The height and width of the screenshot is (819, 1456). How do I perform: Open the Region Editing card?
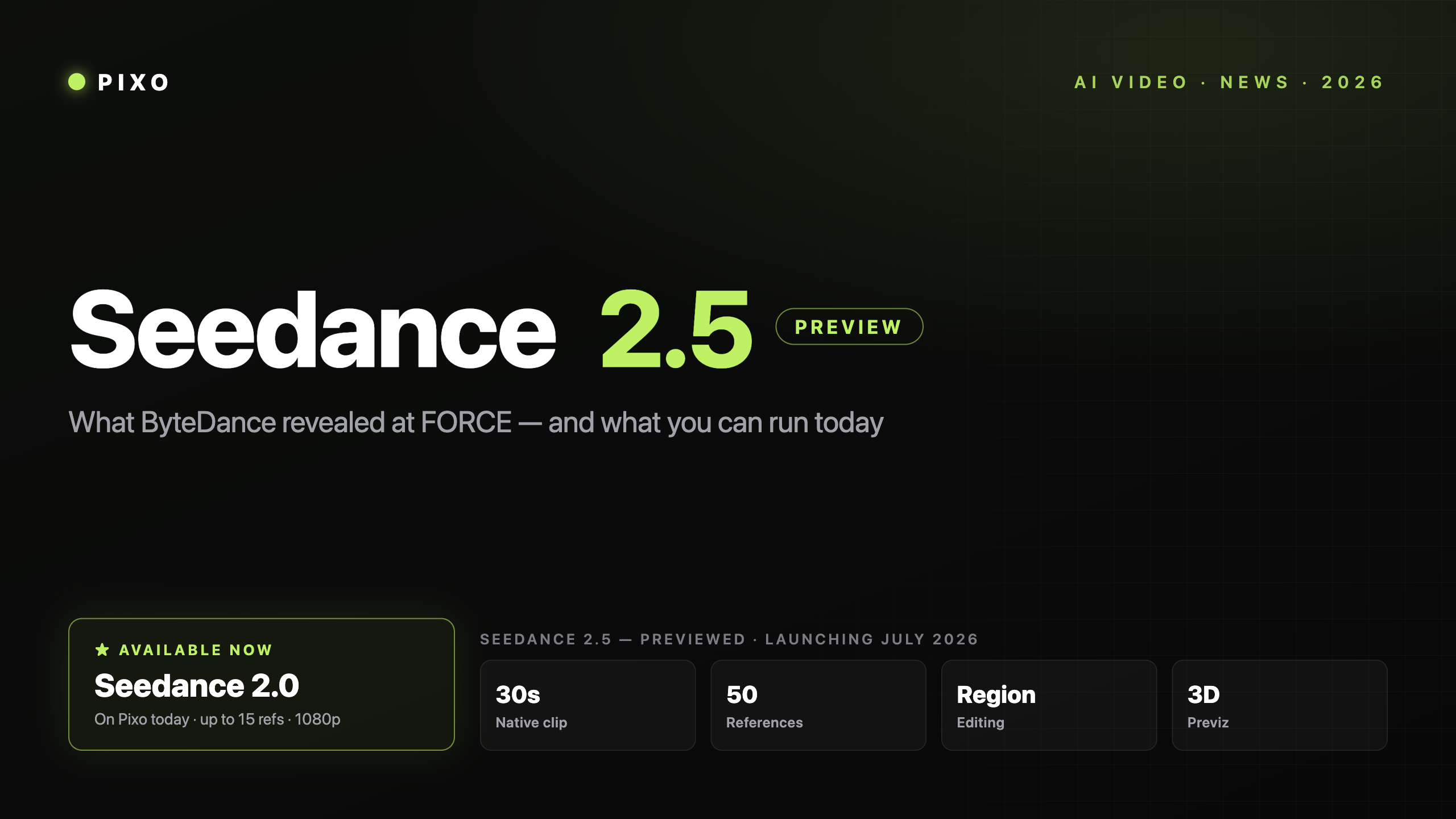[x=1049, y=705]
